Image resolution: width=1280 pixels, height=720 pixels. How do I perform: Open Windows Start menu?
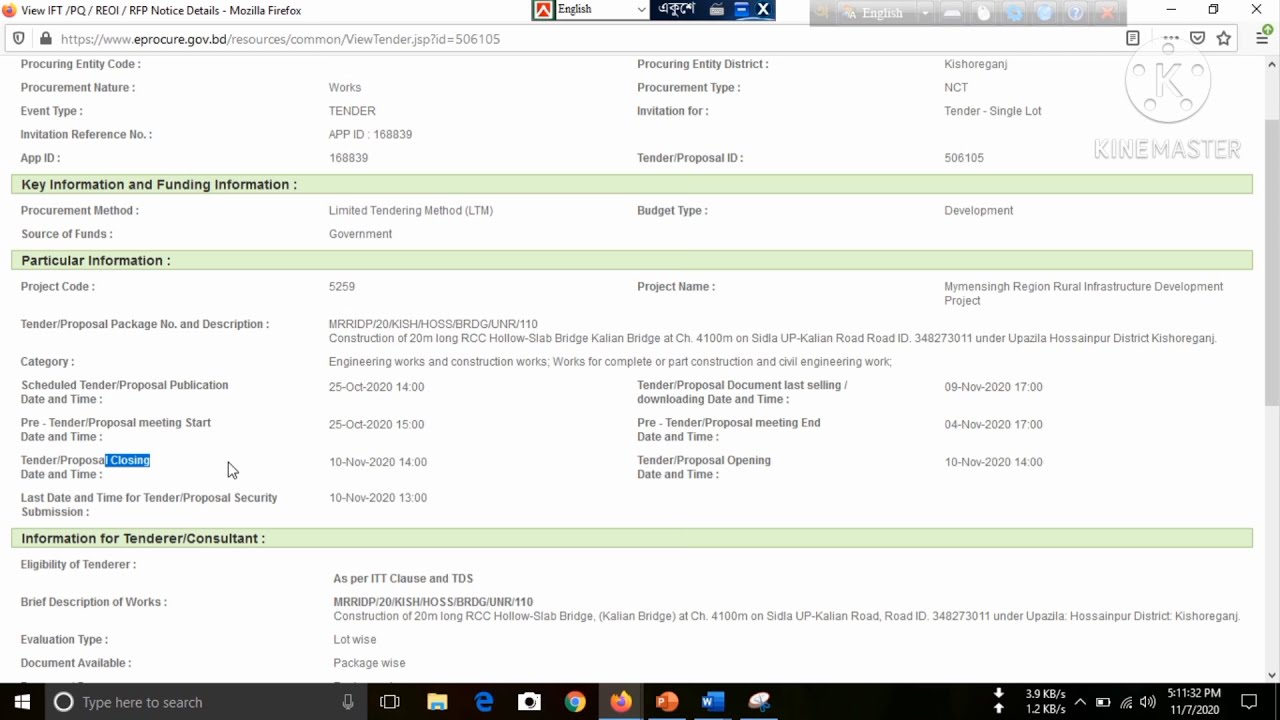coord(22,702)
